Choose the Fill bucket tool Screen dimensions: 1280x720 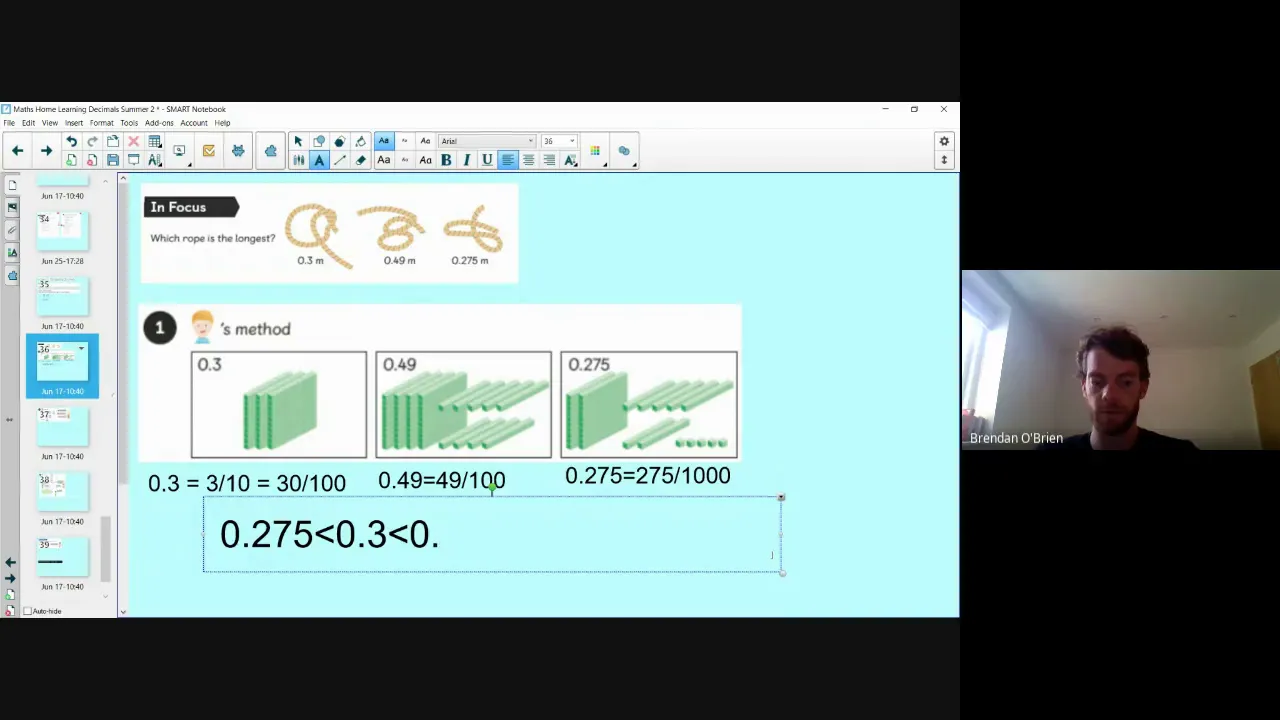click(x=361, y=141)
